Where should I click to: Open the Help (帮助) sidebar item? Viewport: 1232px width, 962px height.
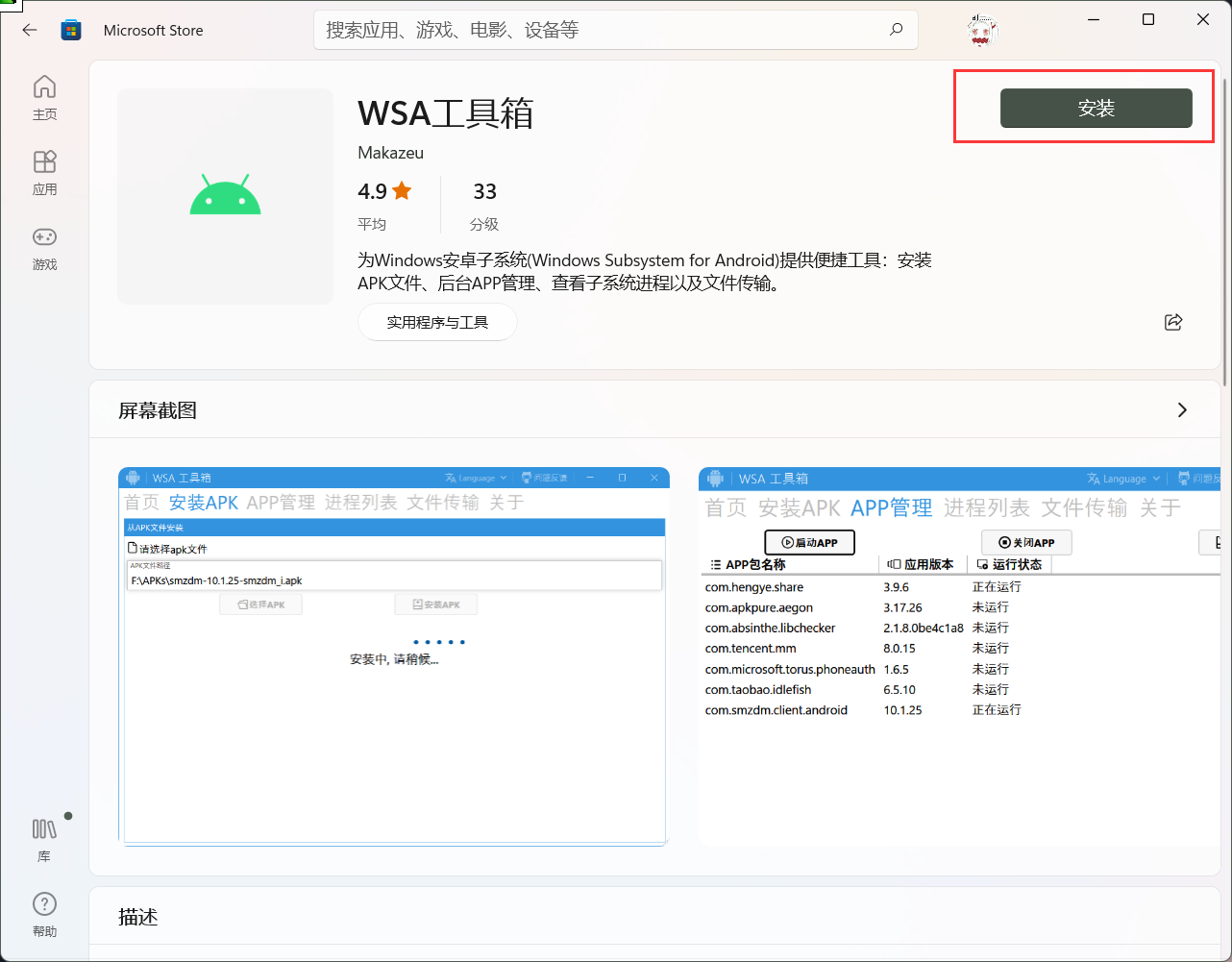44,914
